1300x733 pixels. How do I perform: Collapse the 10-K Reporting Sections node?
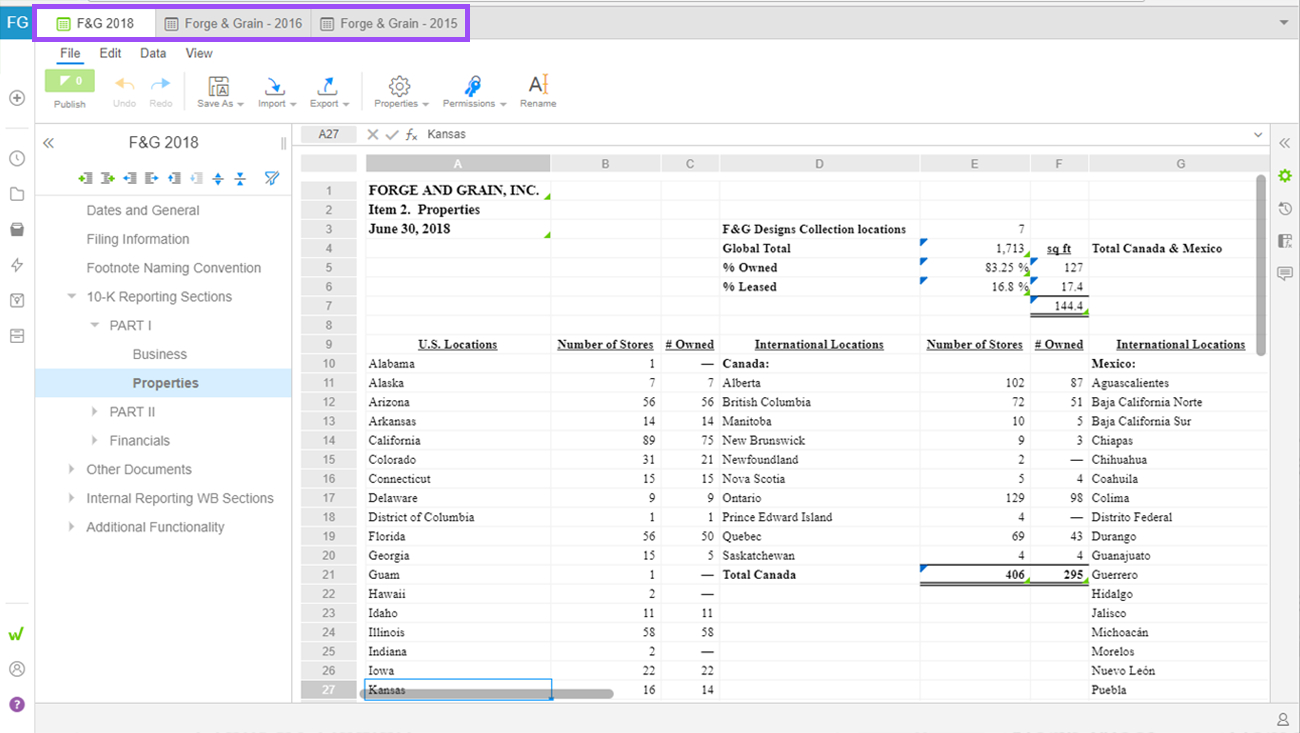click(72, 297)
